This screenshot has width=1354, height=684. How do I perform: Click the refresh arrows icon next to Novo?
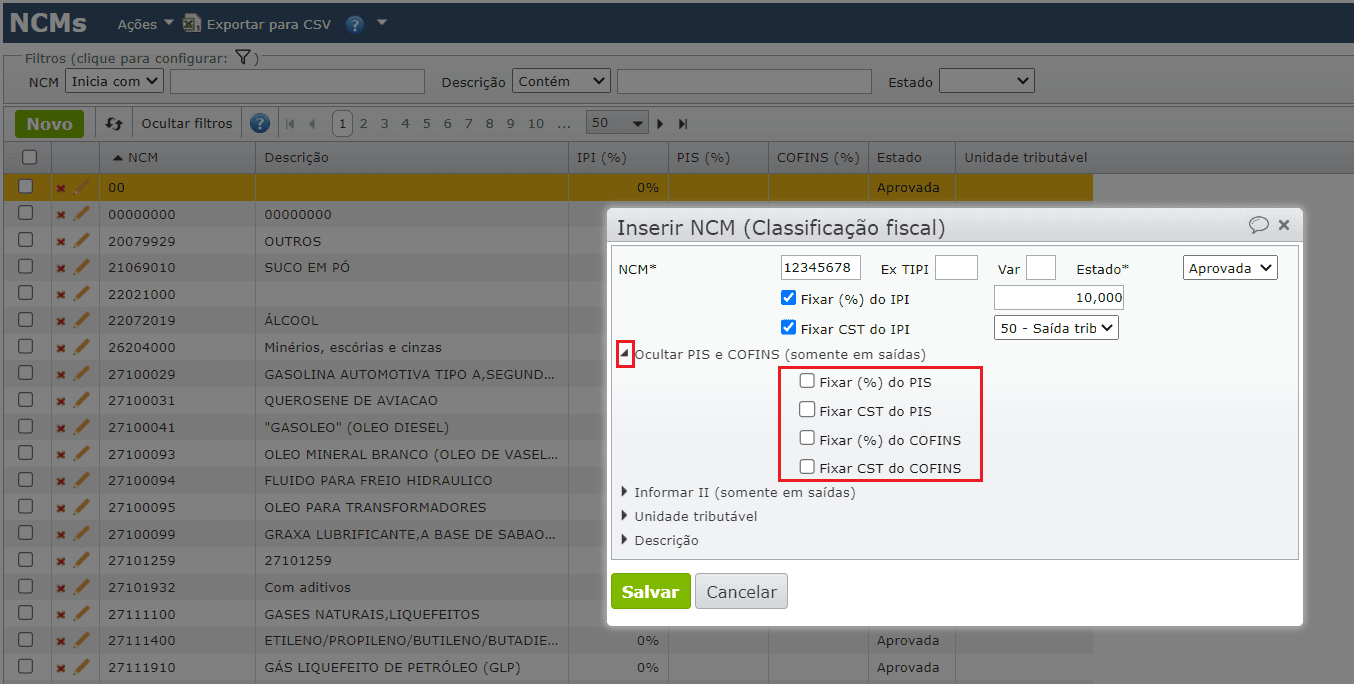point(114,124)
